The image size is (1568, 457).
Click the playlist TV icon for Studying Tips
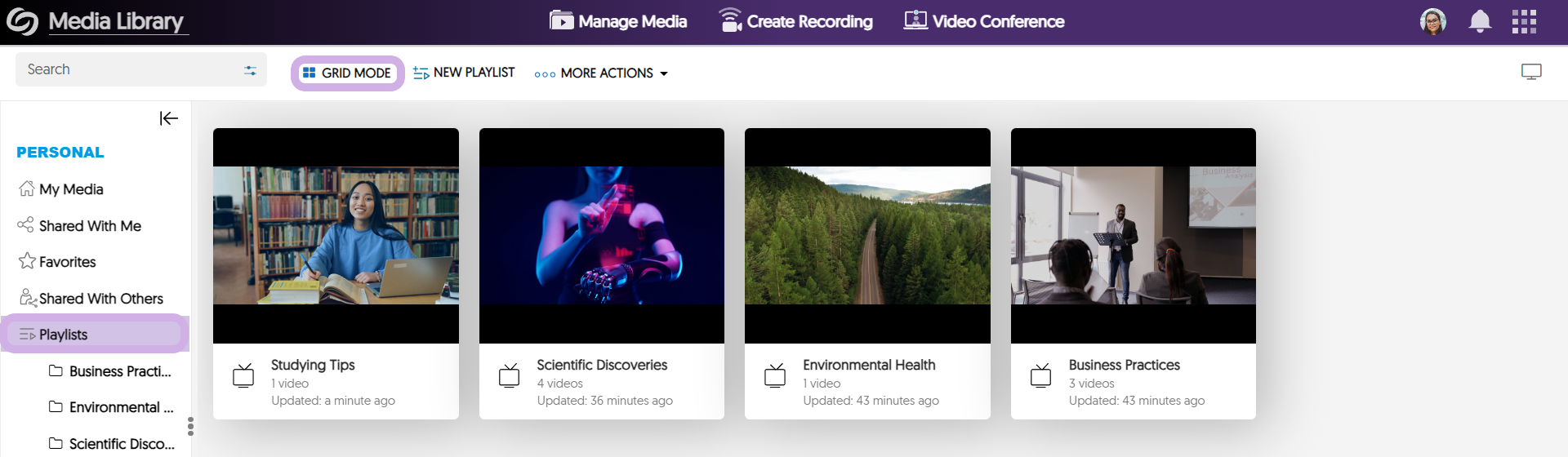(x=243, y=375)
